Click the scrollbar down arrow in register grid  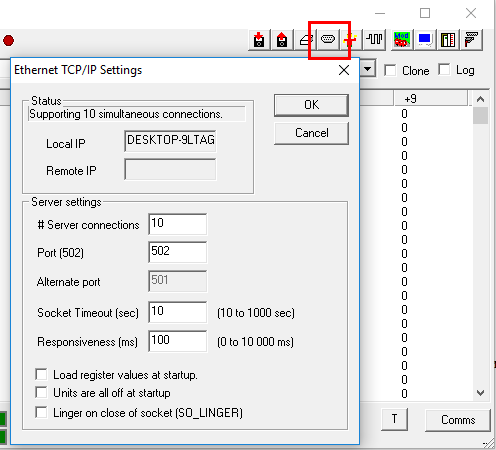480,393
